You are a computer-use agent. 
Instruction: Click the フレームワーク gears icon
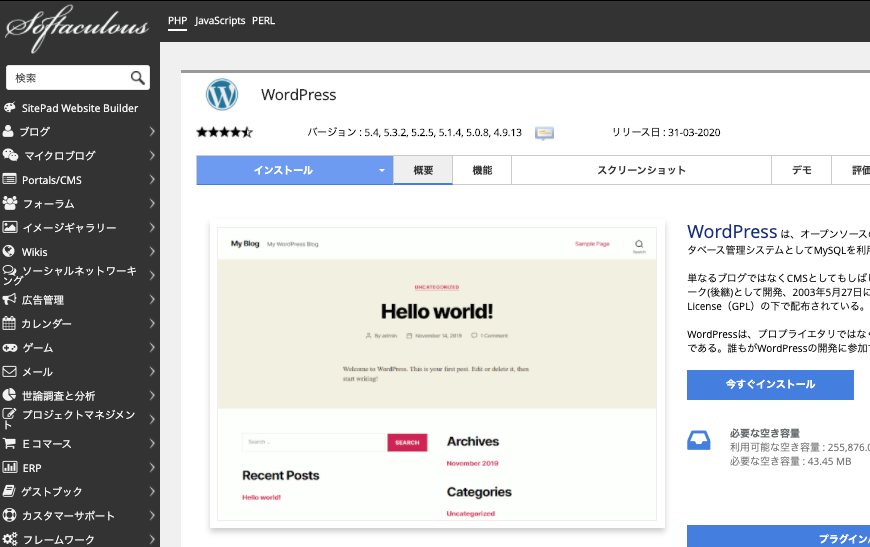(x=10, y=539)
